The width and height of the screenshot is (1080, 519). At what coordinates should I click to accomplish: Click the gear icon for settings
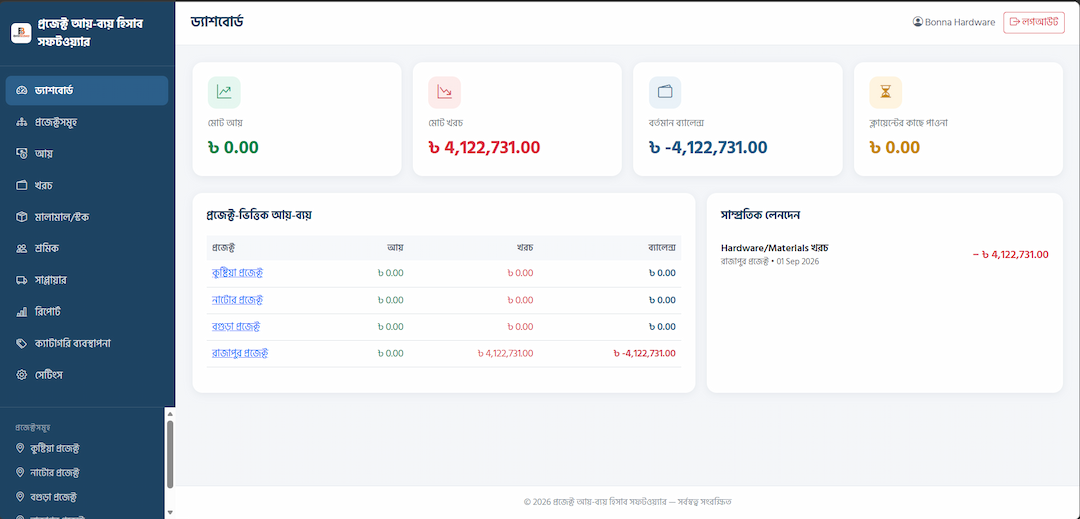click(x=21, y=375)
